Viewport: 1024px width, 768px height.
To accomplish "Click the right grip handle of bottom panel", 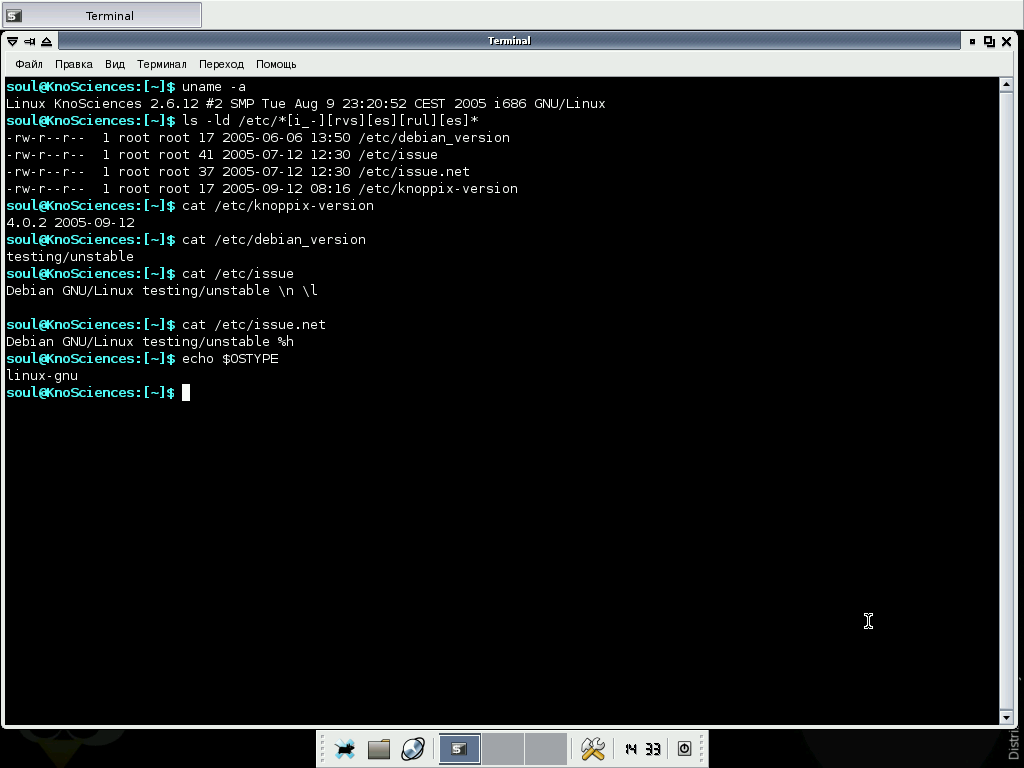I will point(703,748).
